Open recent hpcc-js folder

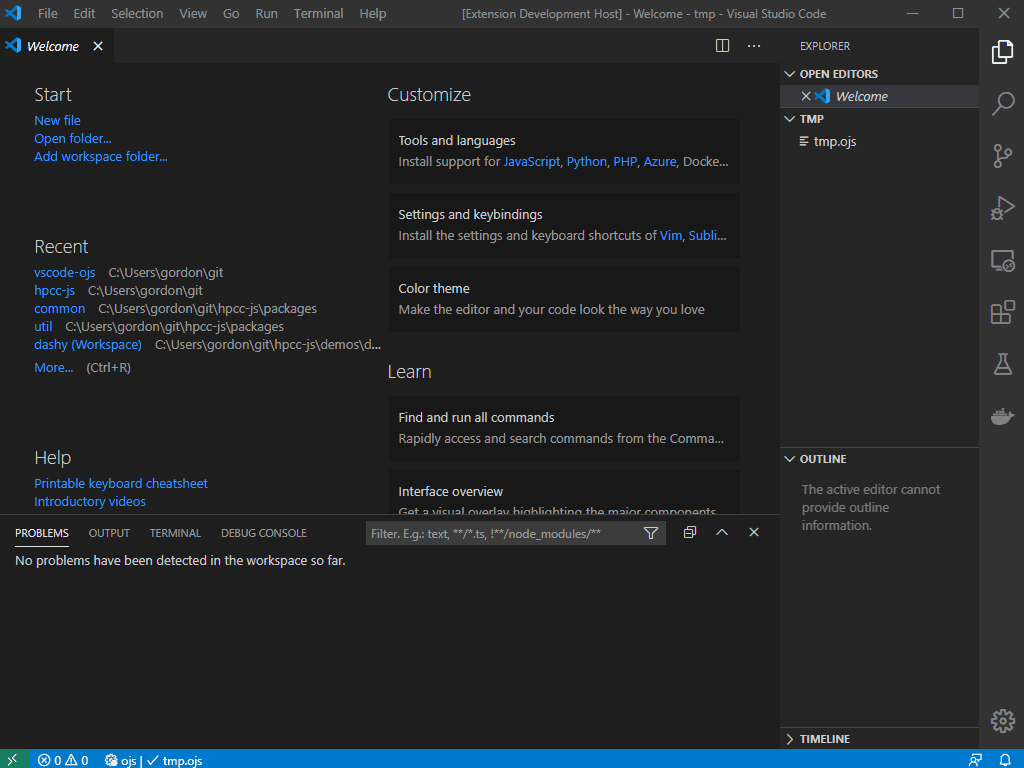click(x=54, y=291)
